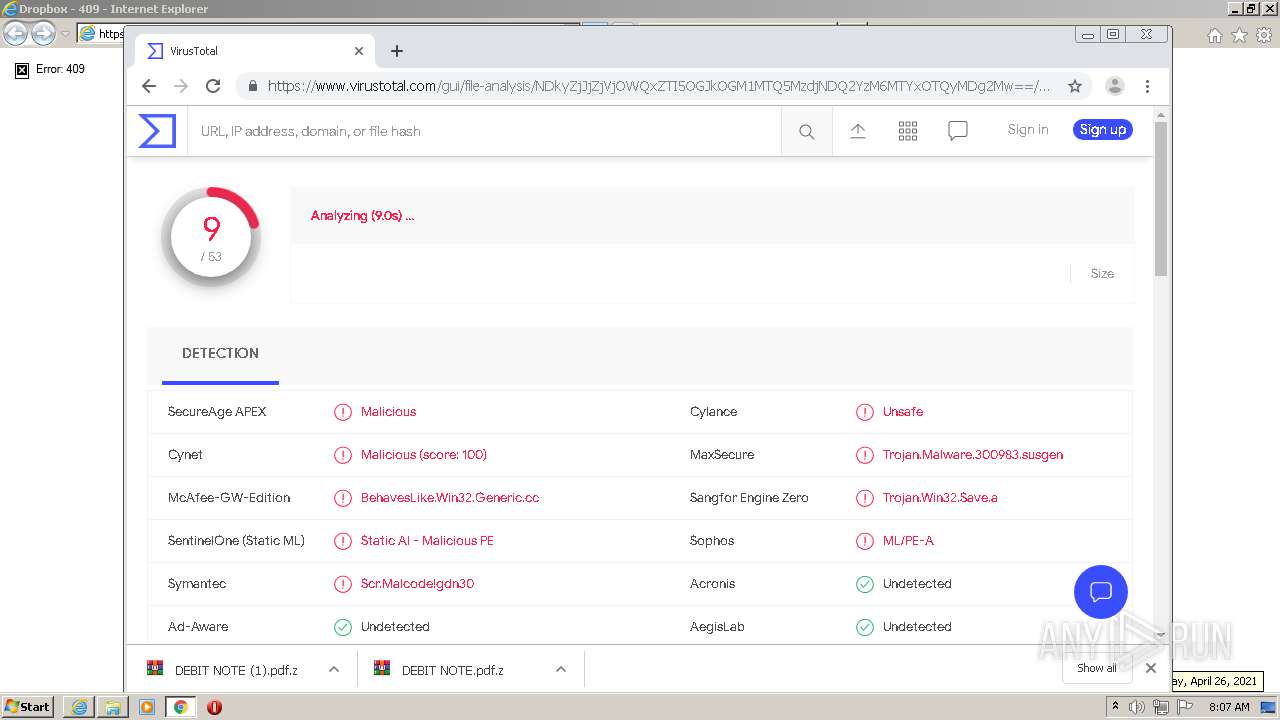Click Internet Explorer back button
Image resolution: width=1280 pixels, height=720 pixels.
pos(15,33)
